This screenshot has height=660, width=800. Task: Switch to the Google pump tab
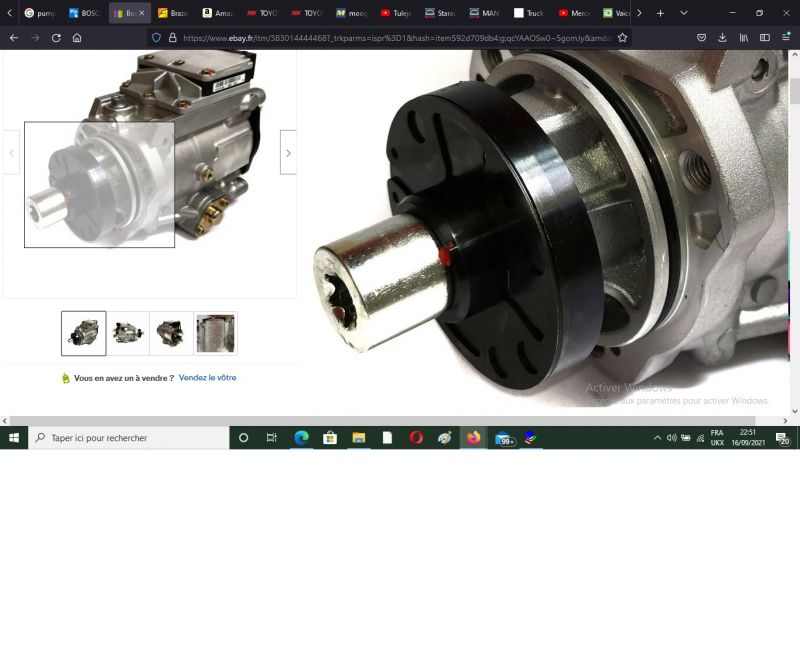pos(40,13)
